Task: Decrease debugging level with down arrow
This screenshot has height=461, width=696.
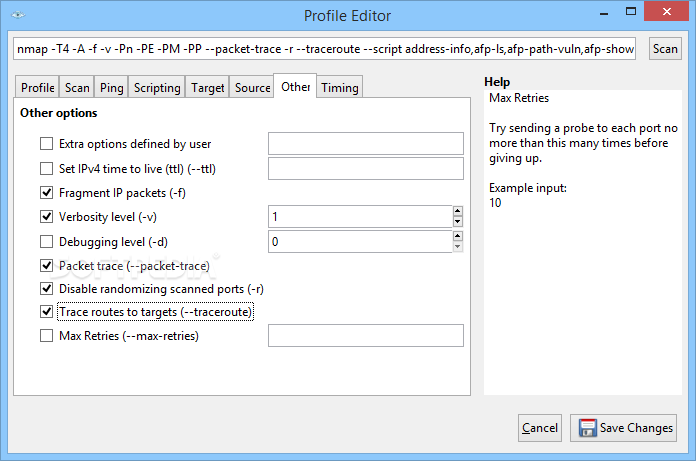Action: (458, 247)
